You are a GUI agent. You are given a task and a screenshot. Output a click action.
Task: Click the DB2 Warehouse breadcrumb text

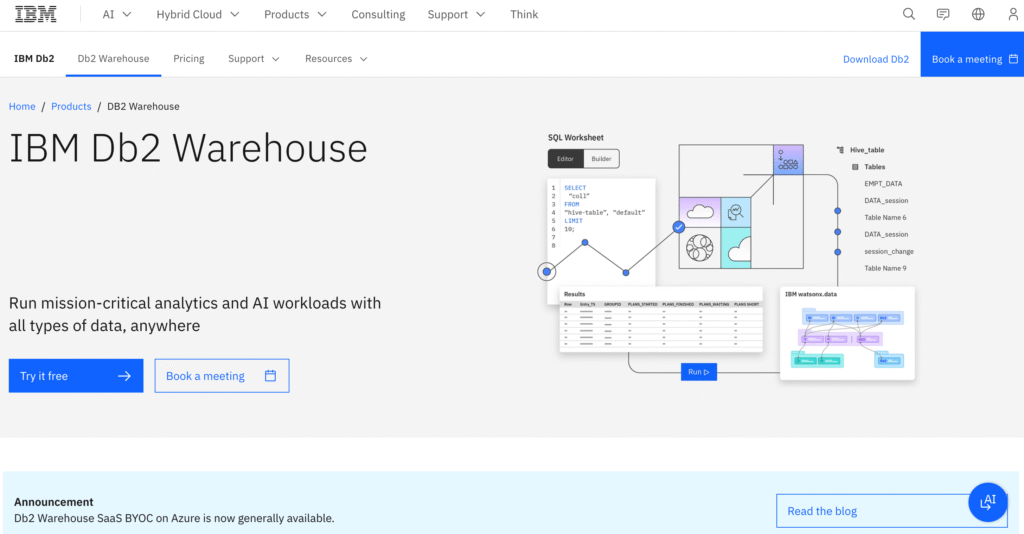click(143, 106)
